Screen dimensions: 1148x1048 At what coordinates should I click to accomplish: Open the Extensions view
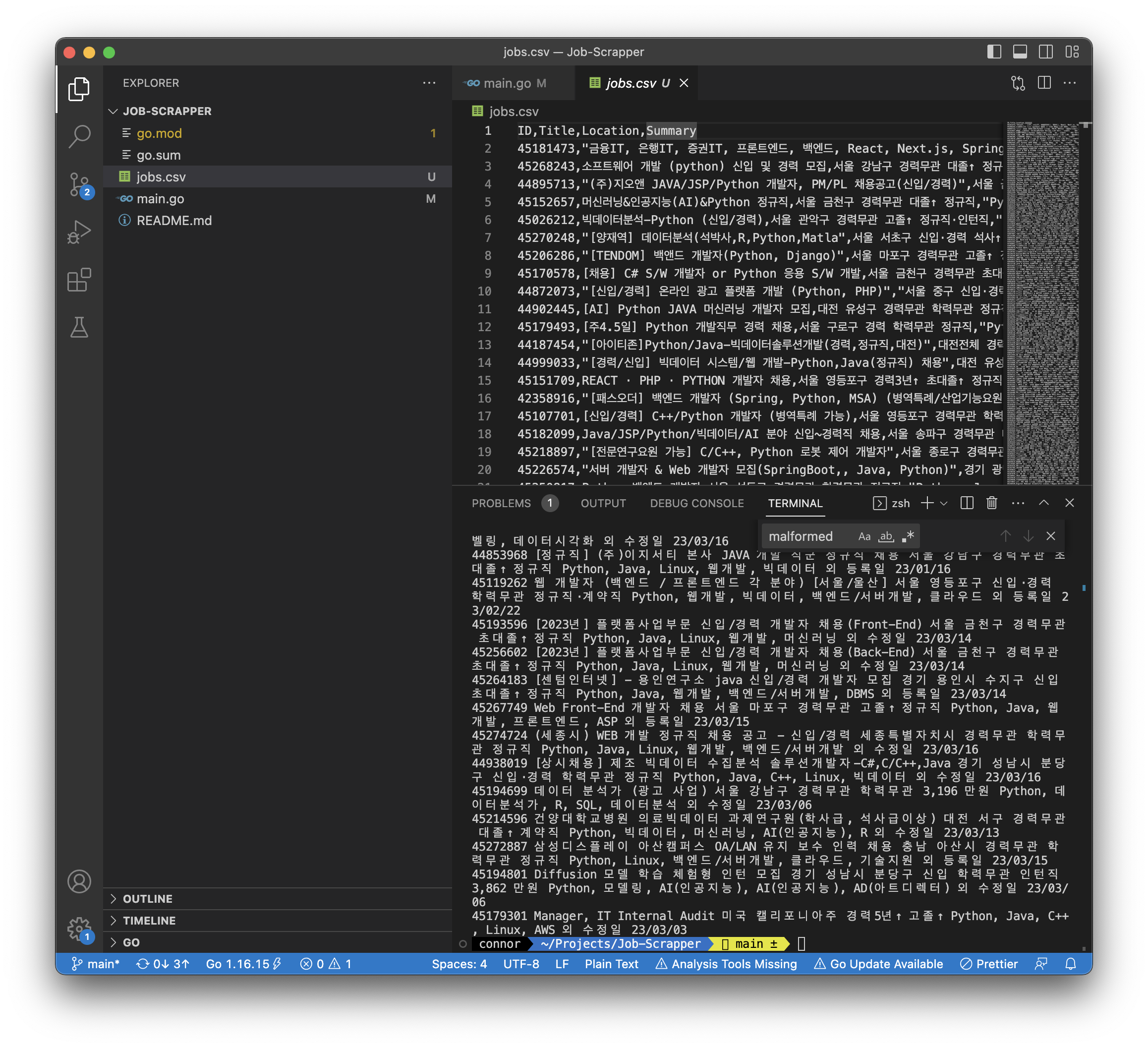[x=79, y=280]
